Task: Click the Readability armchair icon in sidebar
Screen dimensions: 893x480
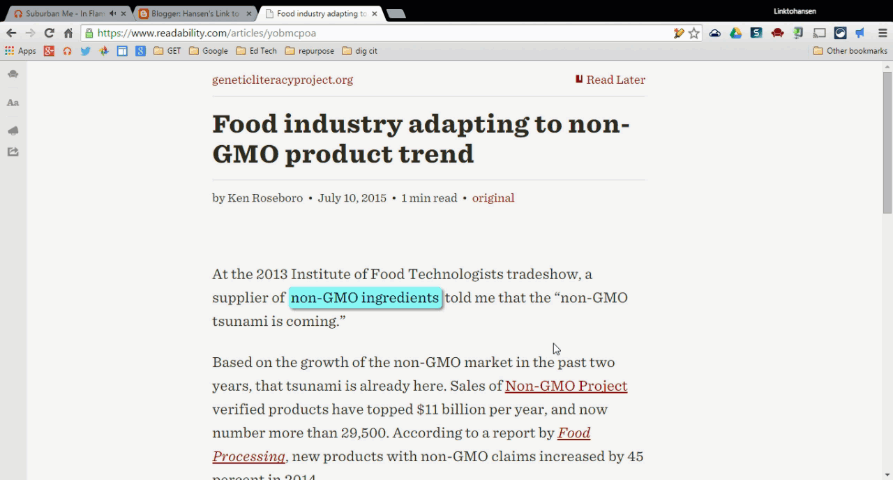Action: coord(13,74)
